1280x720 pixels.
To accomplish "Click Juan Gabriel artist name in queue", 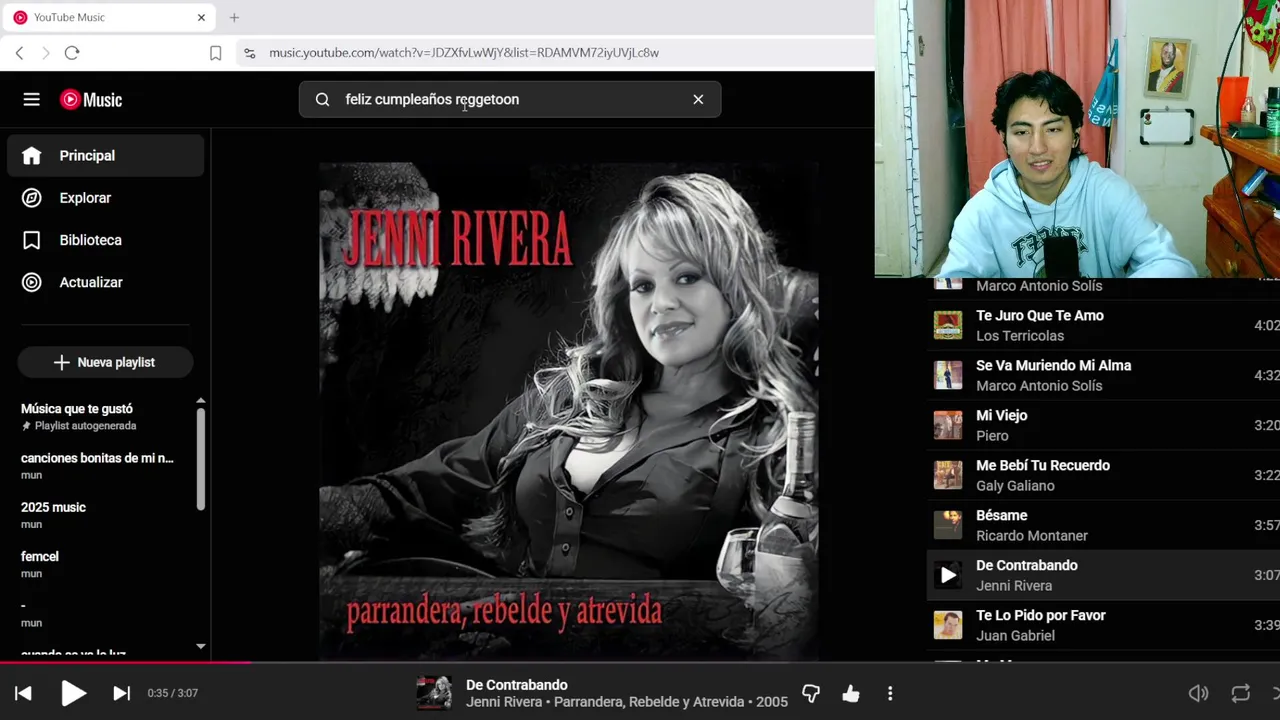I will pos(1015,636).
